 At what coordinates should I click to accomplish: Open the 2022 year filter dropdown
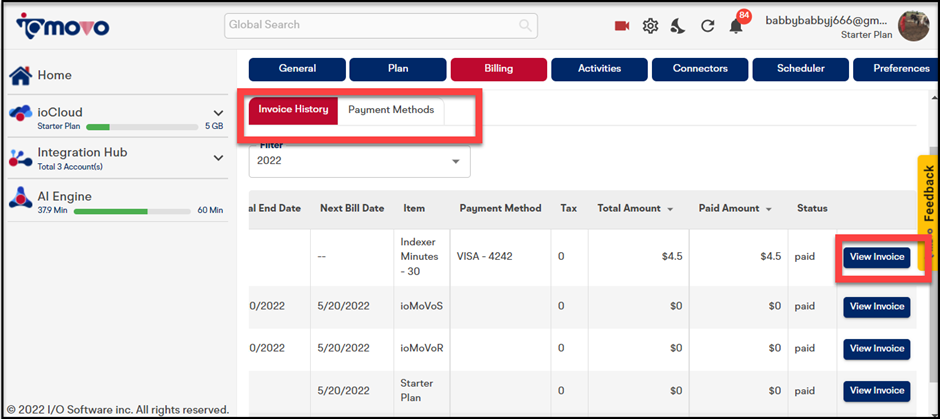(x=360, y=161)
